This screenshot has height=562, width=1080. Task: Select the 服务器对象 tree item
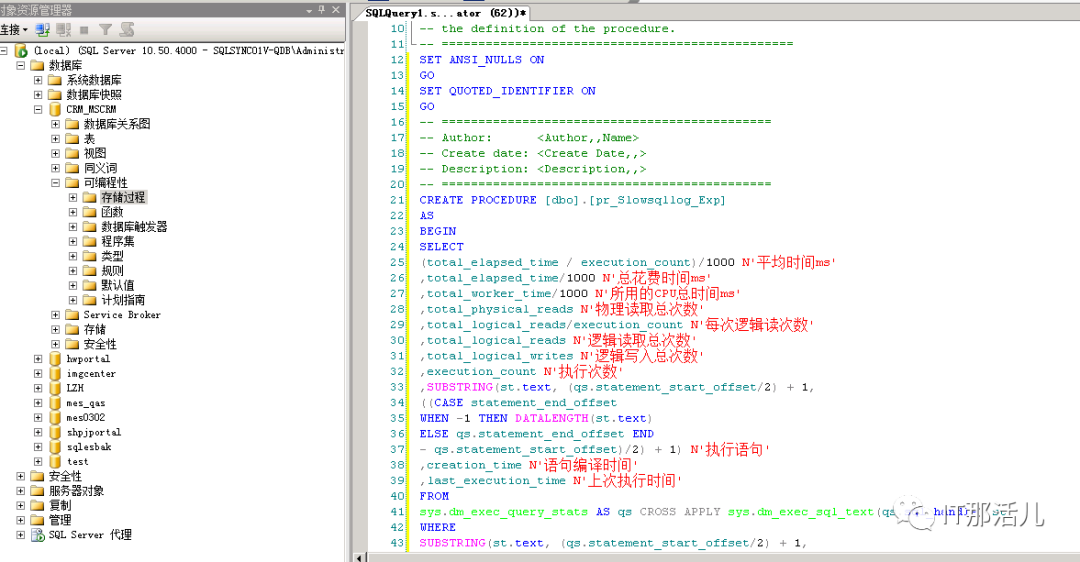(x=76, y=491)
